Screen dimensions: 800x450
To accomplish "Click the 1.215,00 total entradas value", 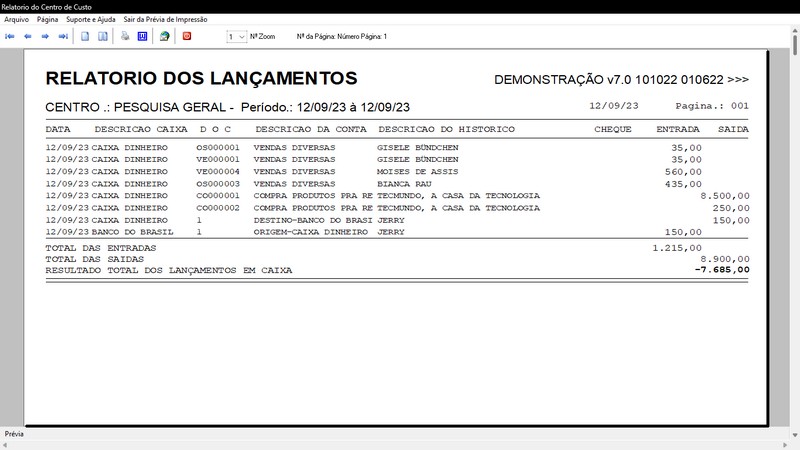I will (677, 248).
